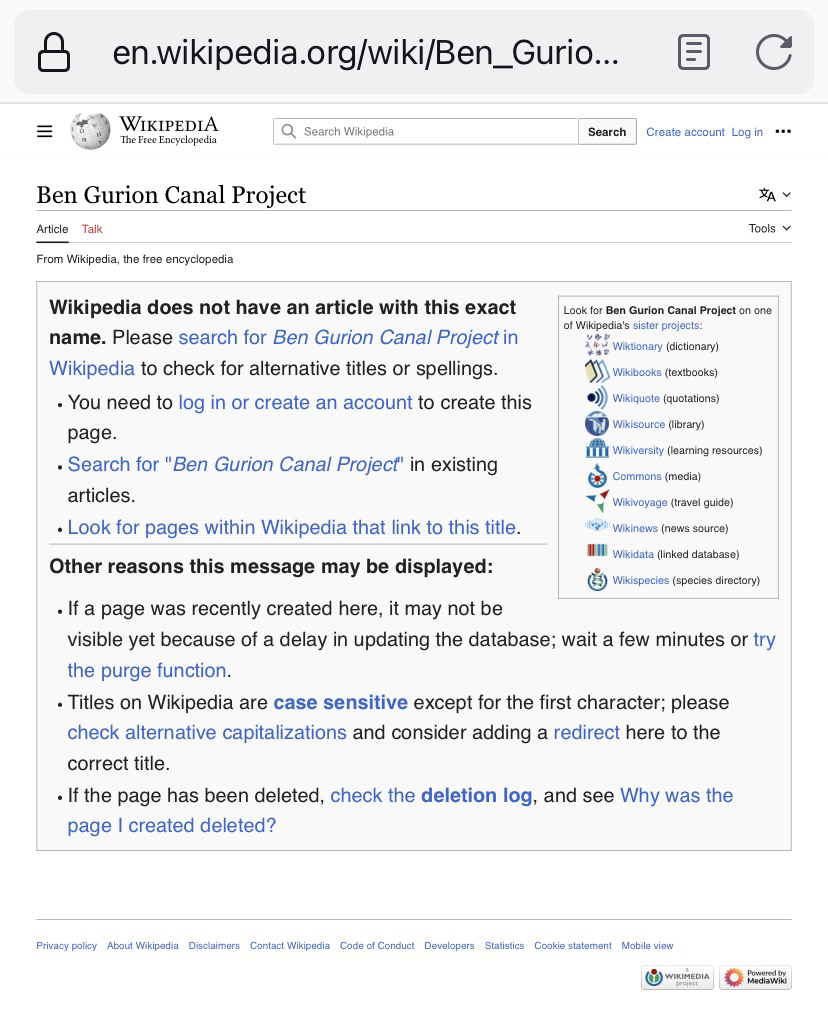Screen dimensions: 828x1018
Task: Click 'check alternative capitalizations' link
Action: 207,732
